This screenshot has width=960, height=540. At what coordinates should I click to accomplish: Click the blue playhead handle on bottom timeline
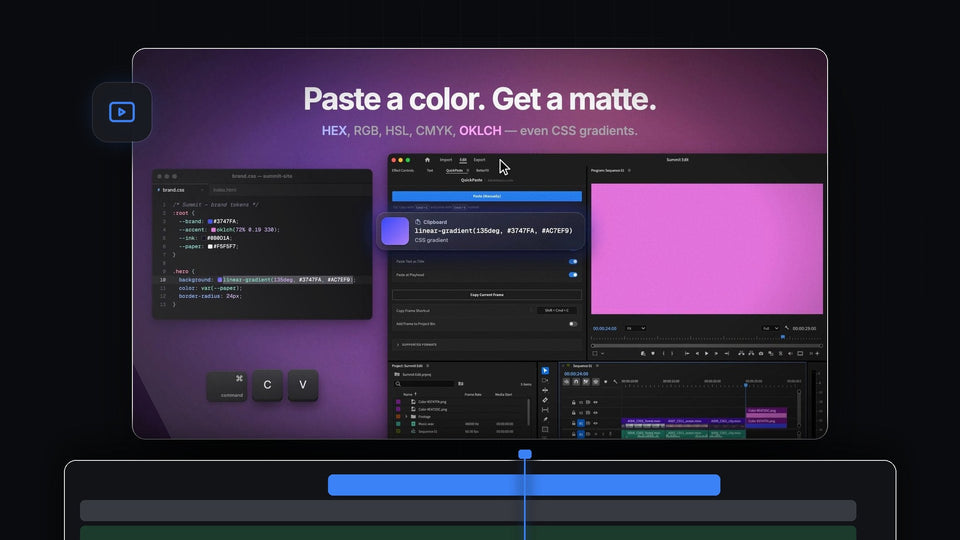pyautogui.click(x=525, y=454)
